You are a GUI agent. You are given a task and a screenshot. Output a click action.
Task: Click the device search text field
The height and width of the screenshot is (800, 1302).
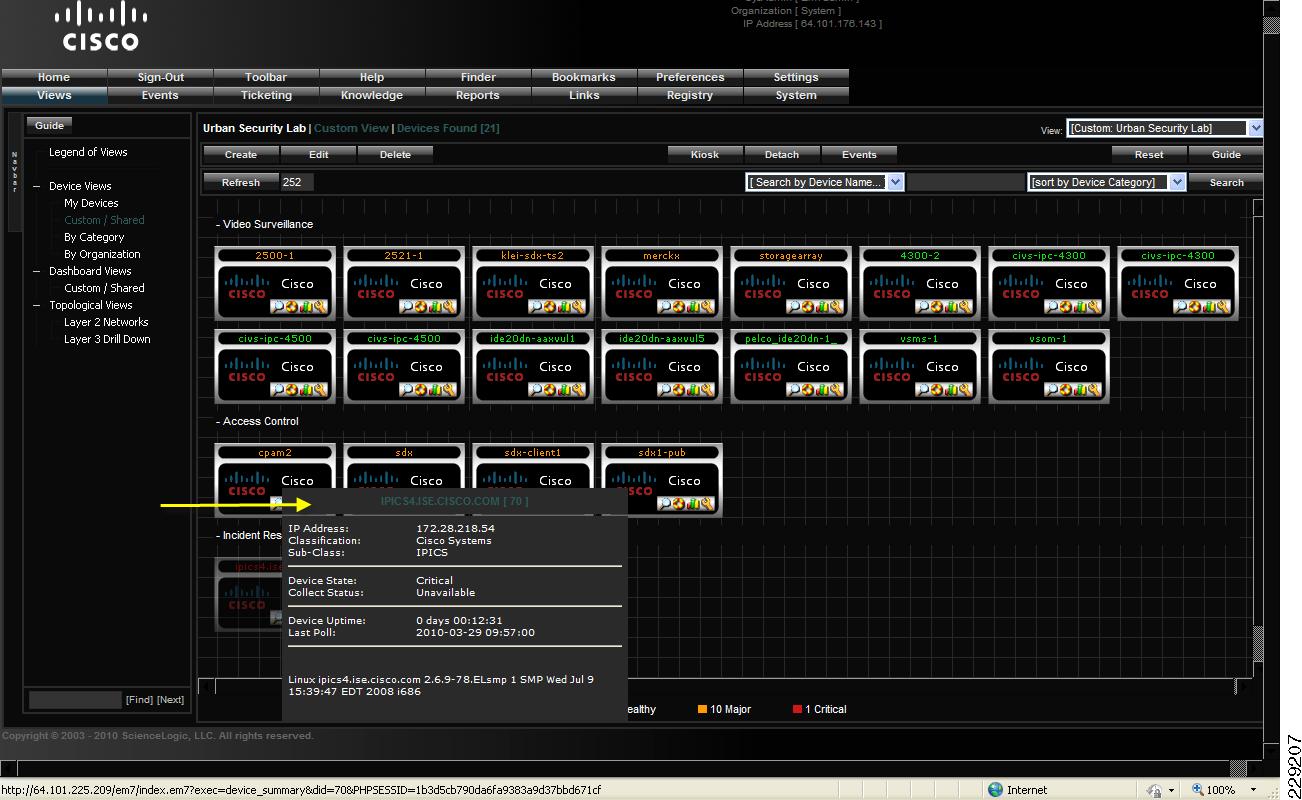pos(965,182)
